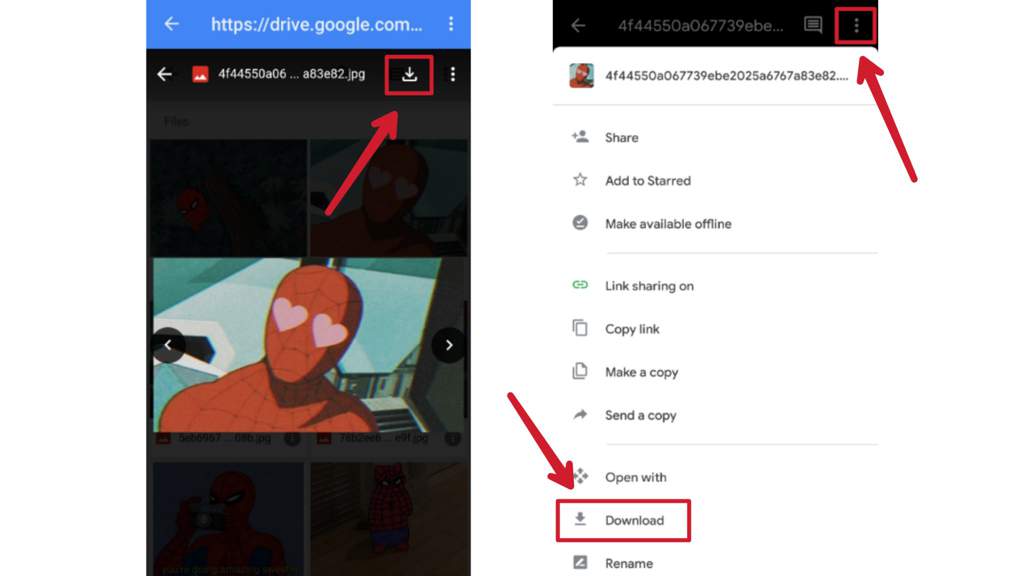The image size is (1024, 576).
Task: Click the Copy link clipboard icon
Action: tap(580, 328)
